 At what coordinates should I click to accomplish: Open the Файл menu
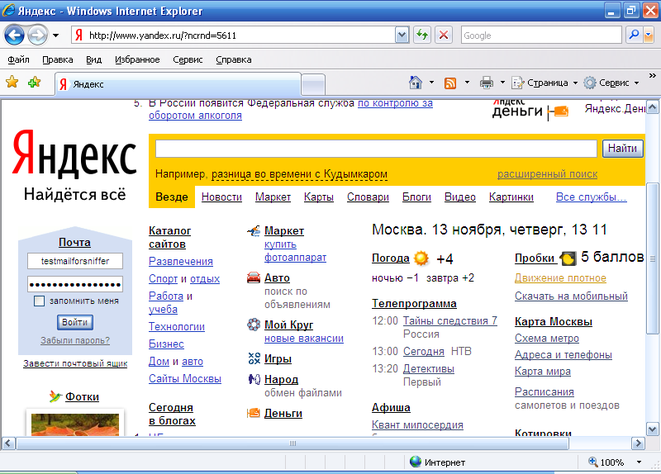(x=19, y=60)
